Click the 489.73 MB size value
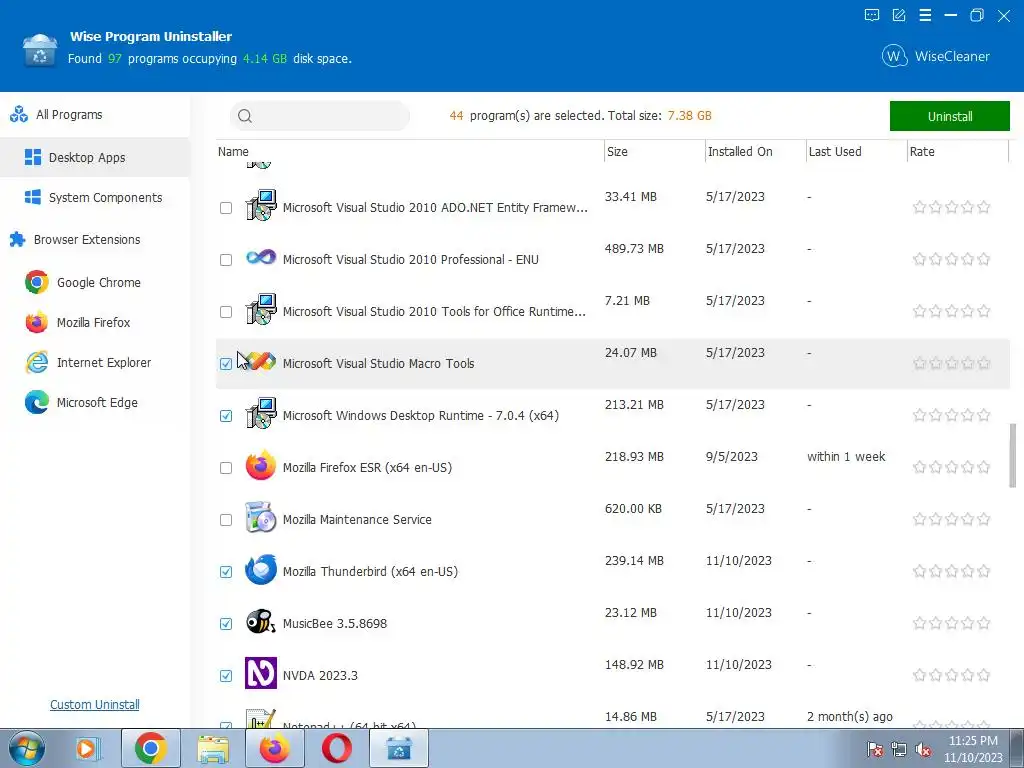 (634, 249)
